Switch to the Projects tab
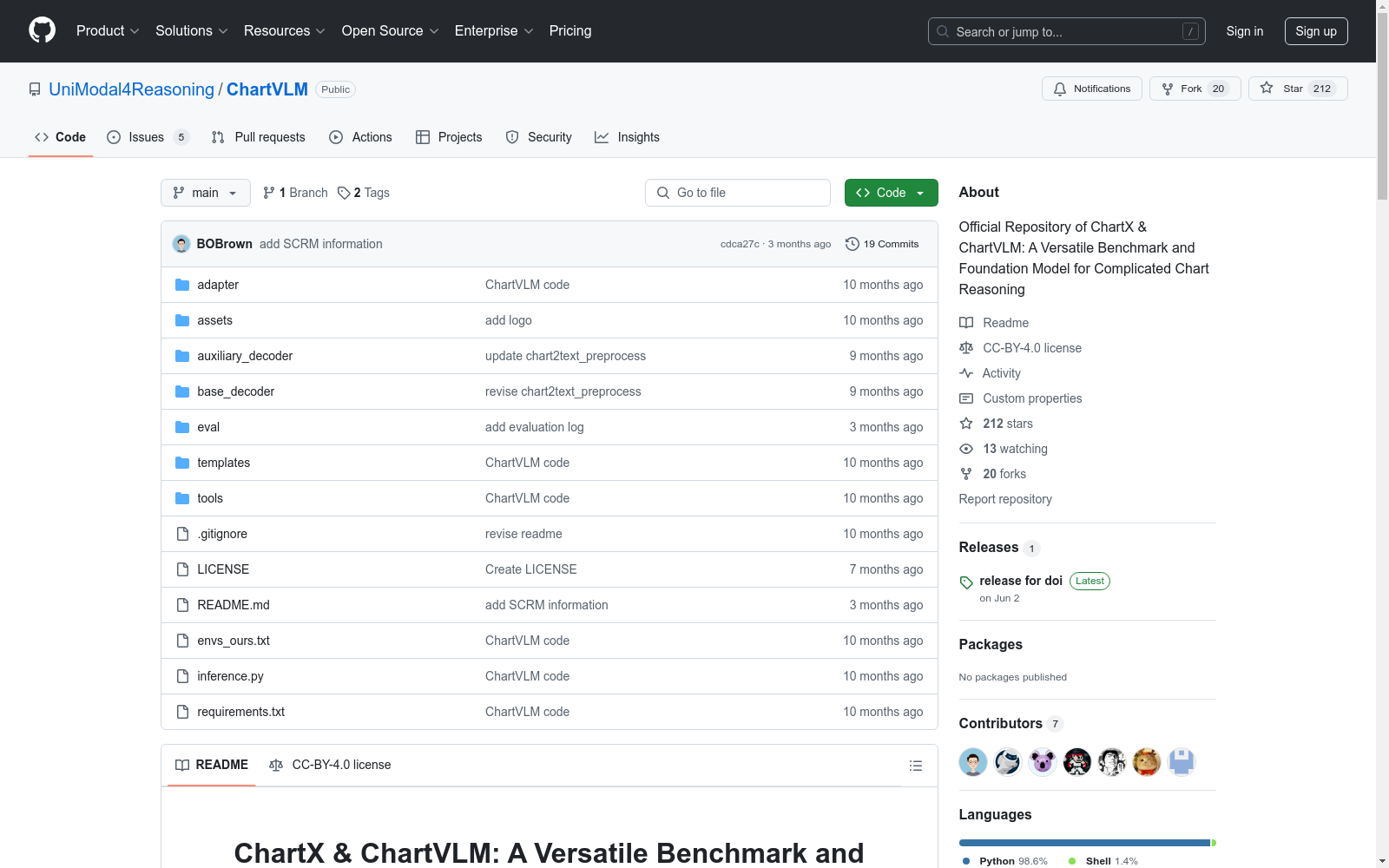This screenshot has width=1389, height=868. pos(449,137)
